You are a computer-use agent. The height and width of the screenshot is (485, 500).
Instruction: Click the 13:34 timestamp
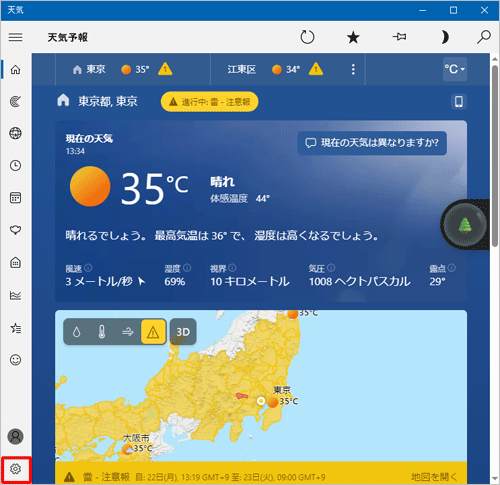coord(75,152)
